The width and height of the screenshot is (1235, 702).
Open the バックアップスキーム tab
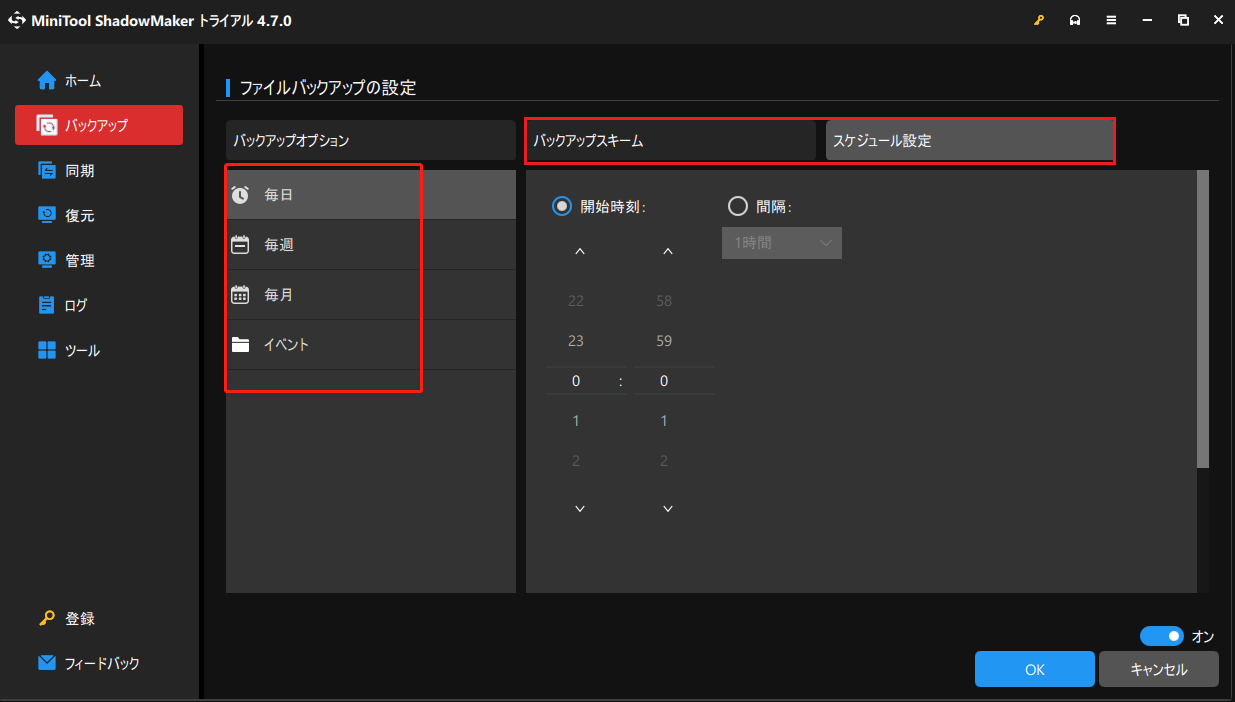click(x=671, y=140)
